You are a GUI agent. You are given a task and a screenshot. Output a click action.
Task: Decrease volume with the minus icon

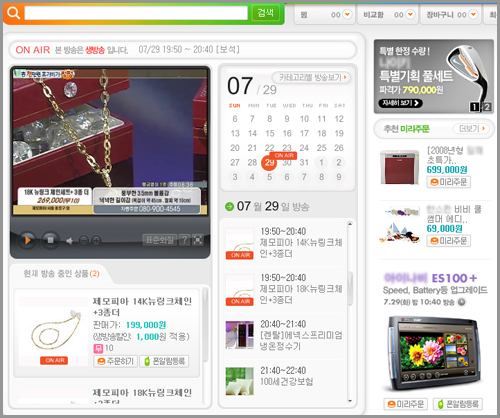(x=84, y=241)
